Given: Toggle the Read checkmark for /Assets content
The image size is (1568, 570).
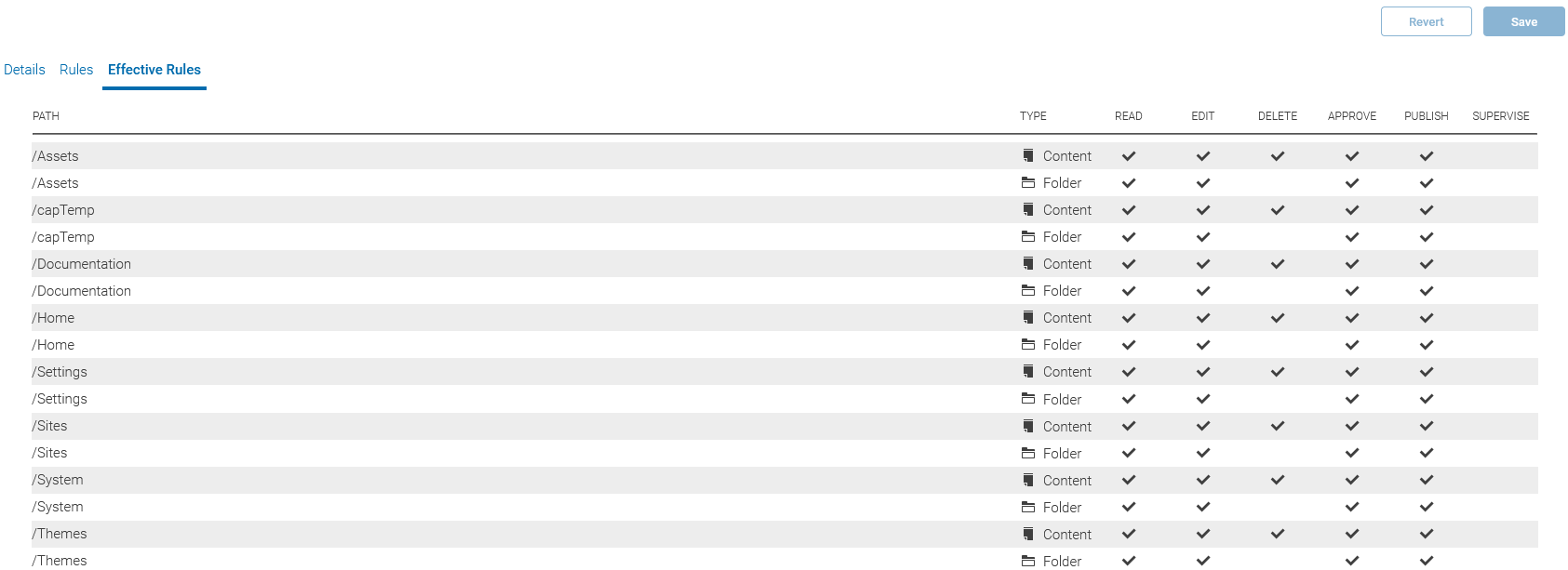Looking at the screenshot, I should pos(1129,156).
